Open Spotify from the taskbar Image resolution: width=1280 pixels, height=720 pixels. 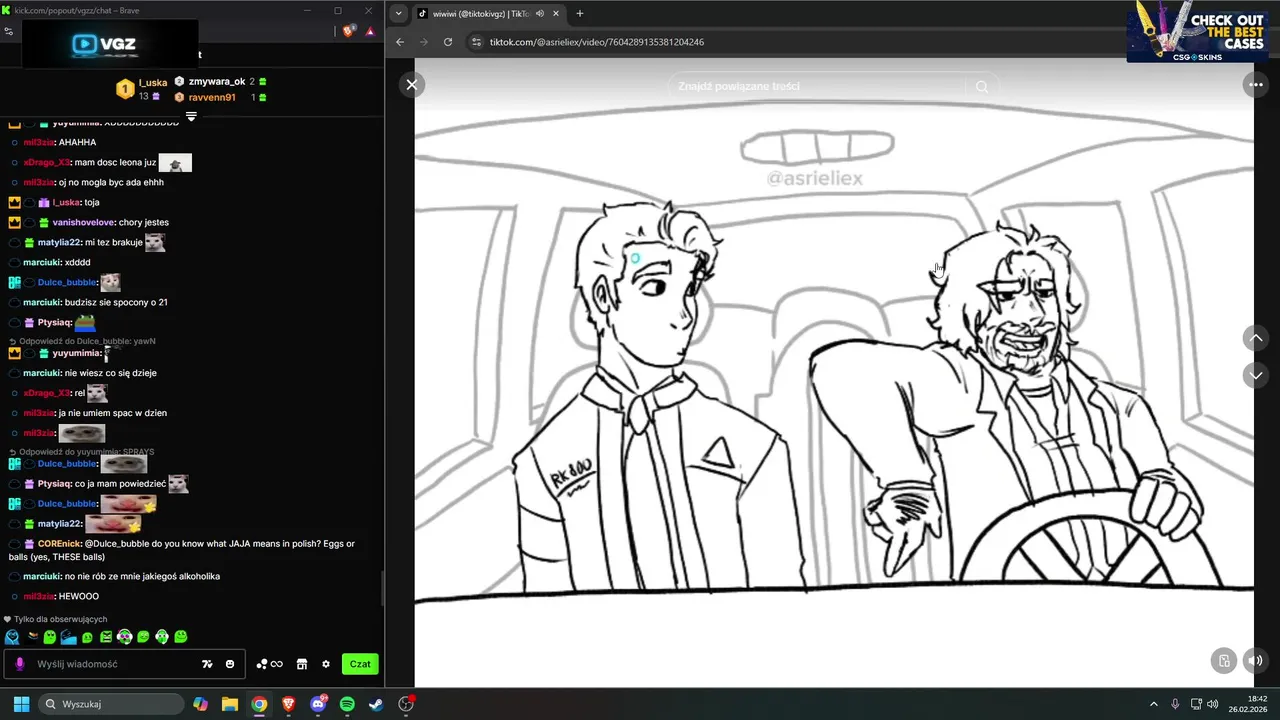[347, 704]
